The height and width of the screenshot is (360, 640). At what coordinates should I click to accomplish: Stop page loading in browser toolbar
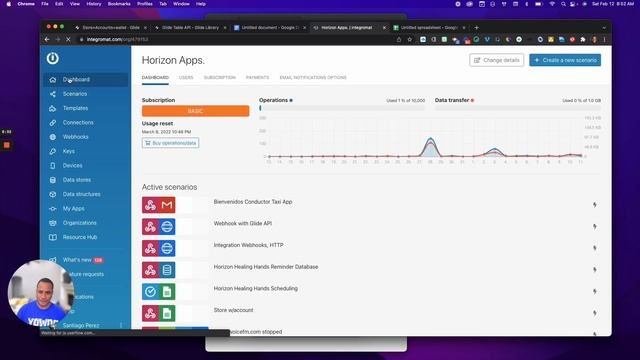[x=68, y=40]
